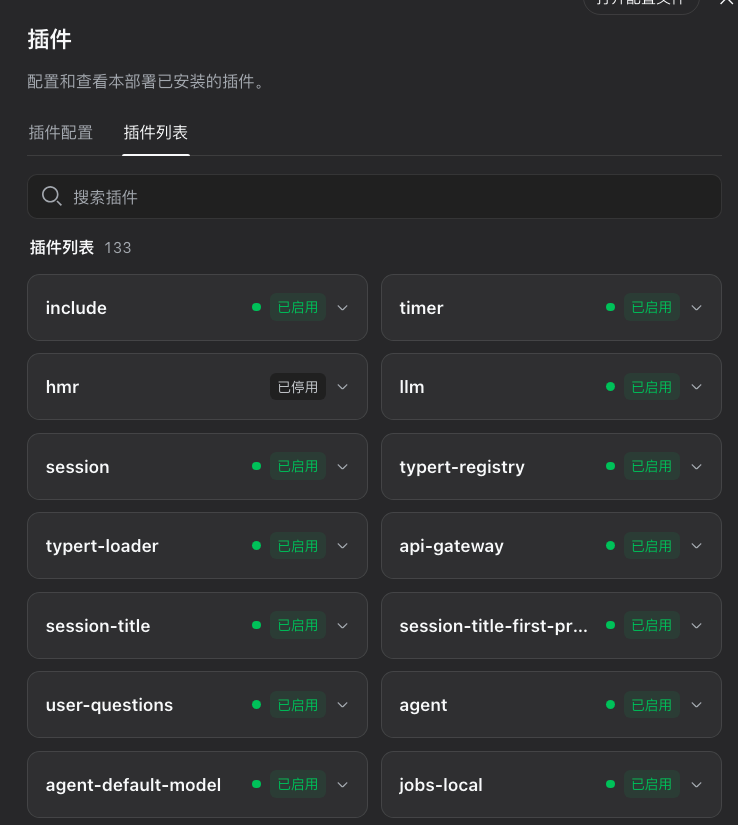Toggle the 已启用 badge on session plugin
Viewport: 738px width, 825px height.
coord(298,466)
